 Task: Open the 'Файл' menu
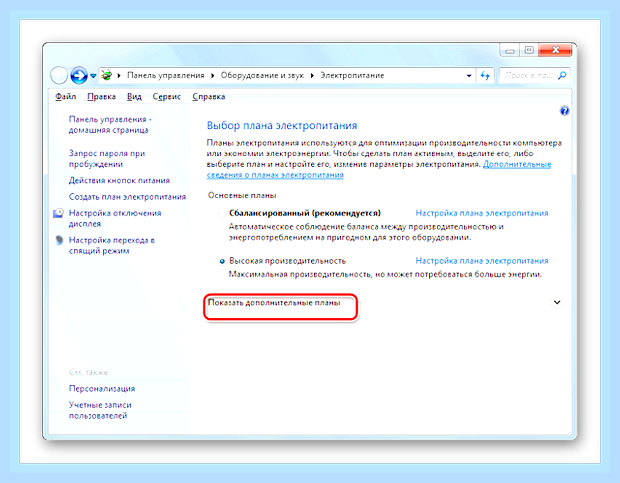click(x=66, y=96)
